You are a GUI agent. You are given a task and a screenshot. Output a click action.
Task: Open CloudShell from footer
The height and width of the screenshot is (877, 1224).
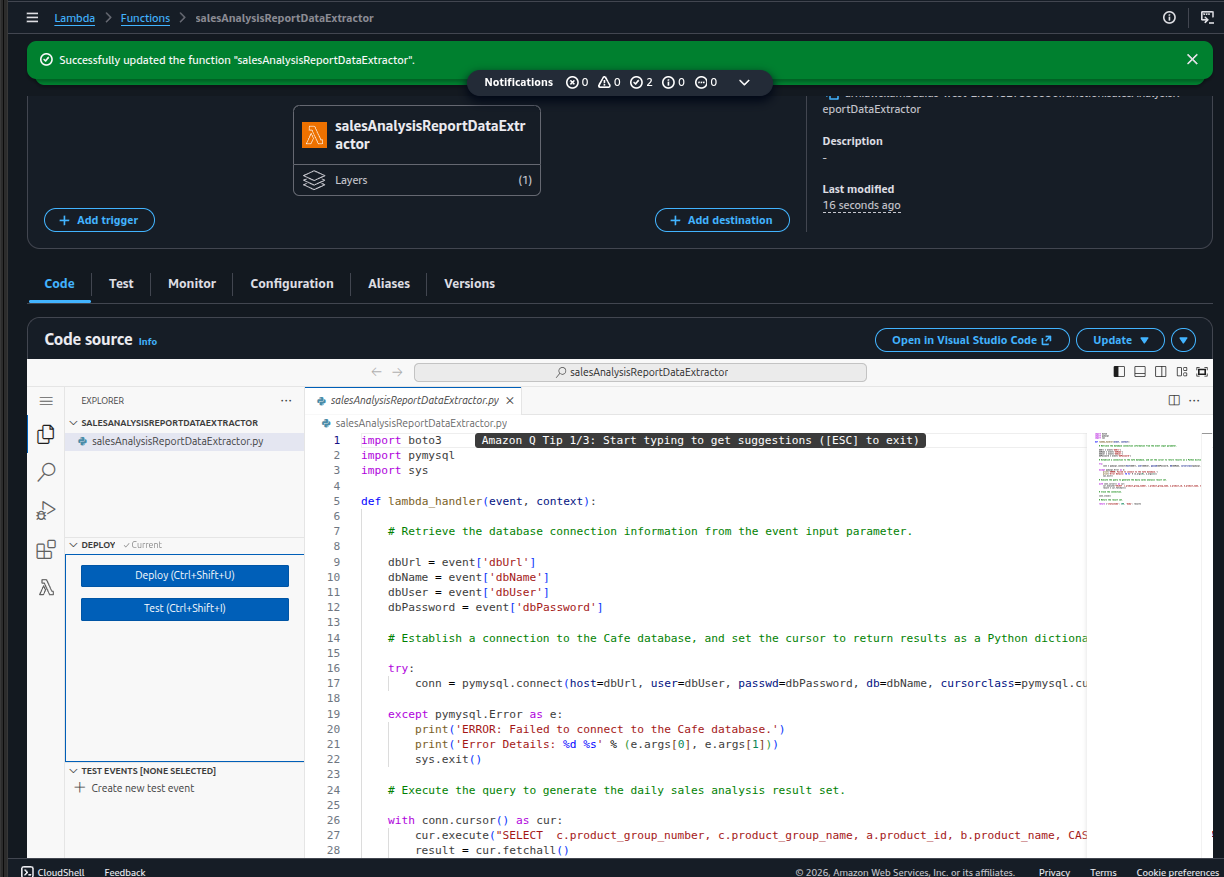coord(55,872)
